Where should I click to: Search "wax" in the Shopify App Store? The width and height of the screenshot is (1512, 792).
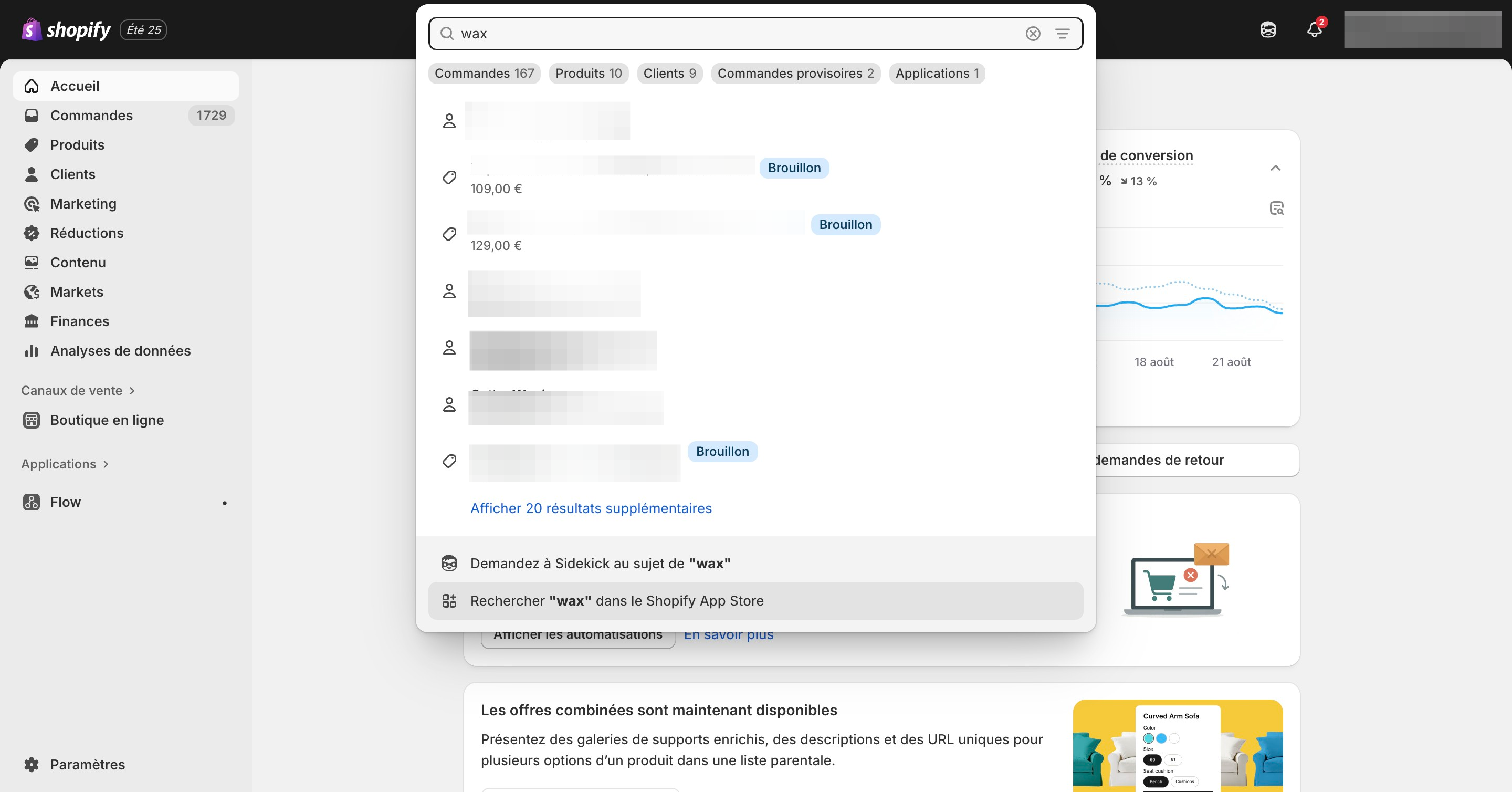[755, 601]
